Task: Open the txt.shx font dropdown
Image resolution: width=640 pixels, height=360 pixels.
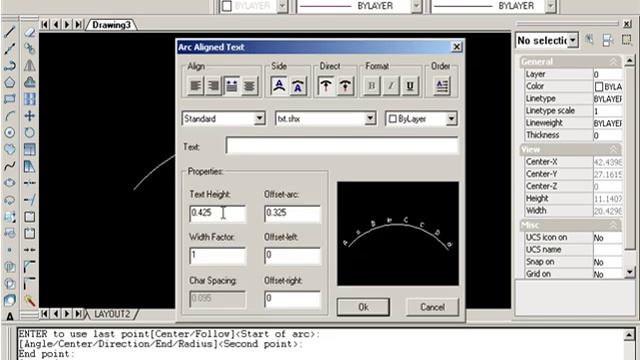Action: (x=370, y=119)
